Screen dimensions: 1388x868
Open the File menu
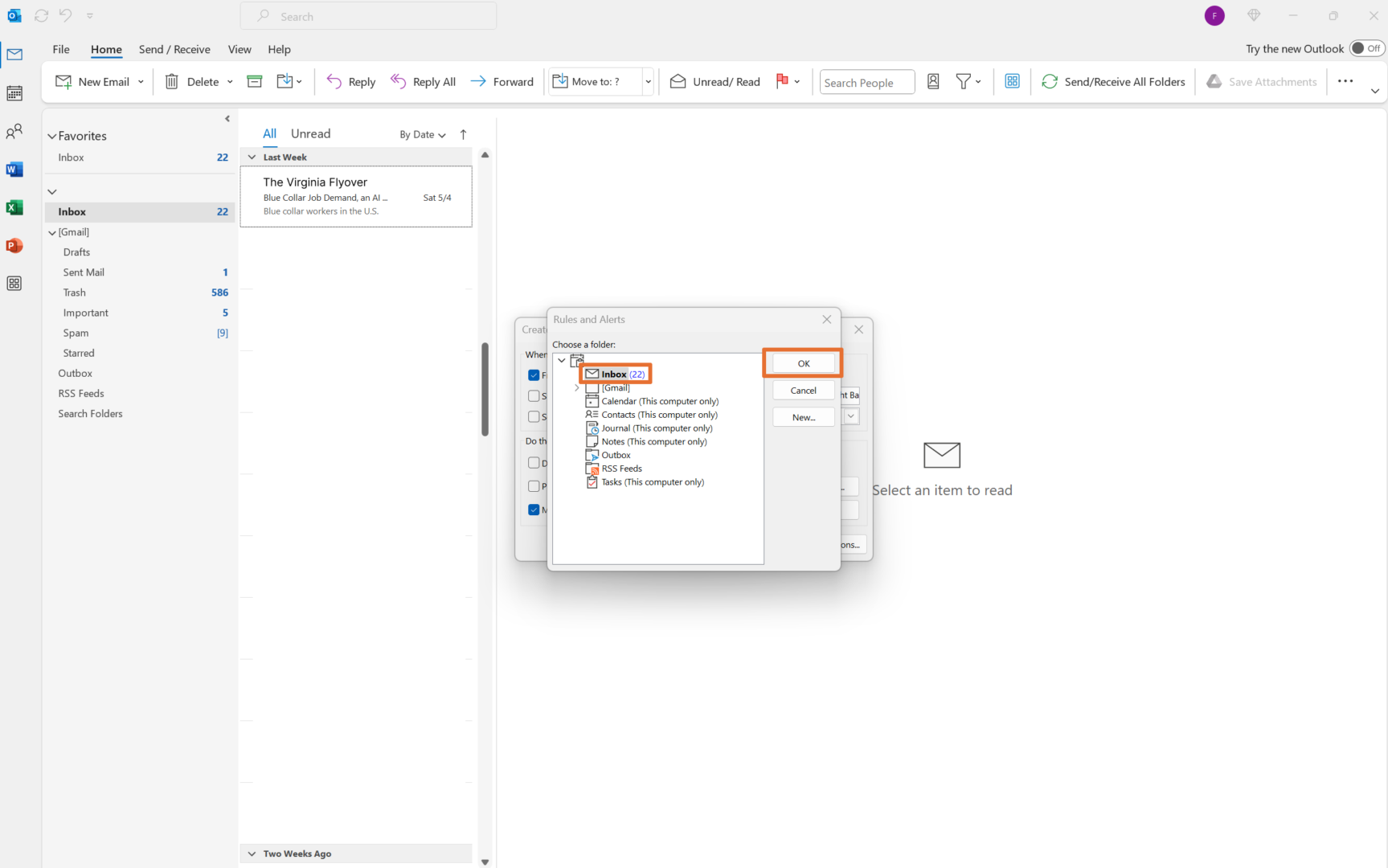tap(61, 49)
